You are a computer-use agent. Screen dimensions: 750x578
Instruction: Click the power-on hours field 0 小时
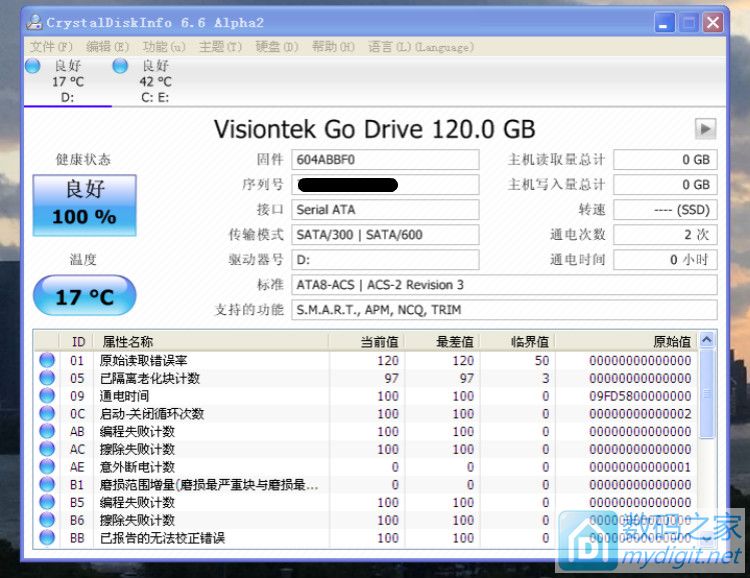[665, 259]
